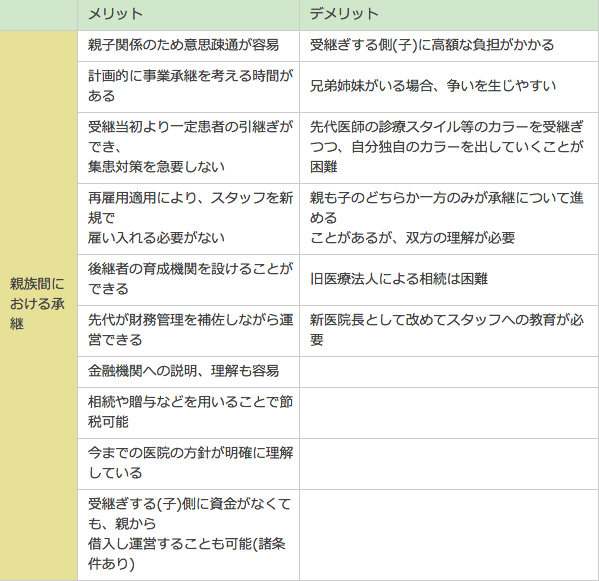This screenshot has width=599, height=581.
Task: Click the 親族間における承継 row header
Action: [38, 306]
